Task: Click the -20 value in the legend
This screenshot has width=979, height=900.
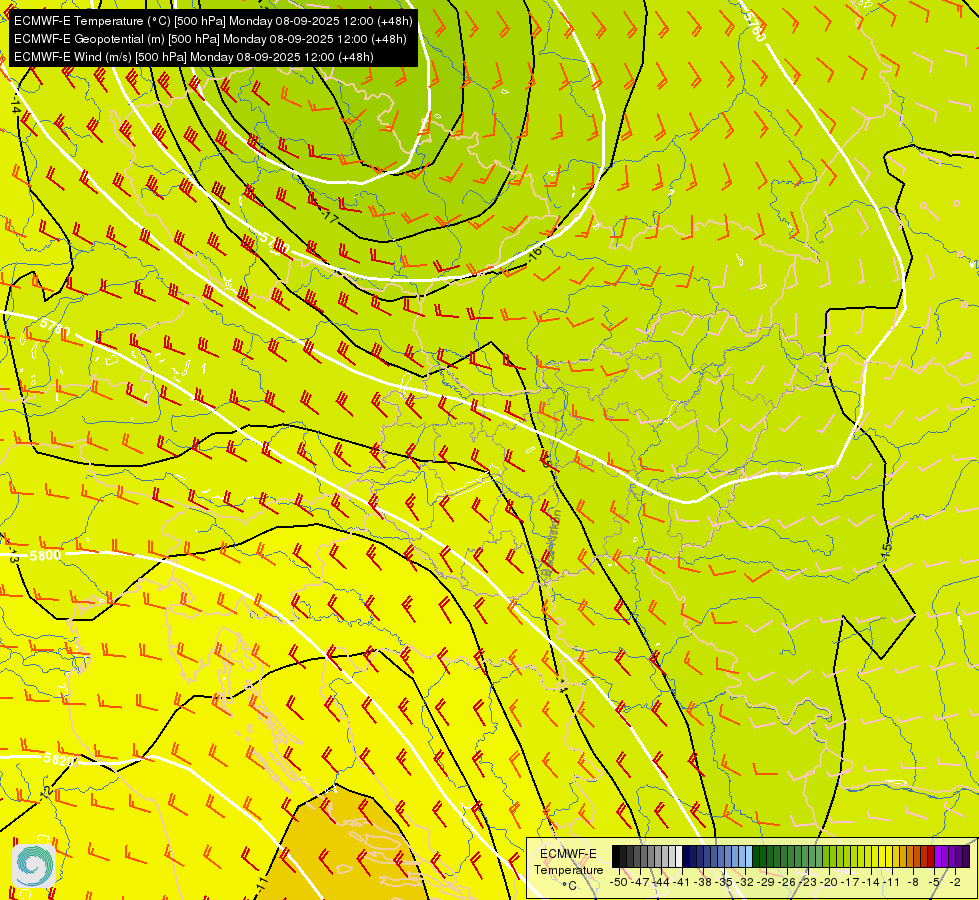Action: point(830,882)
